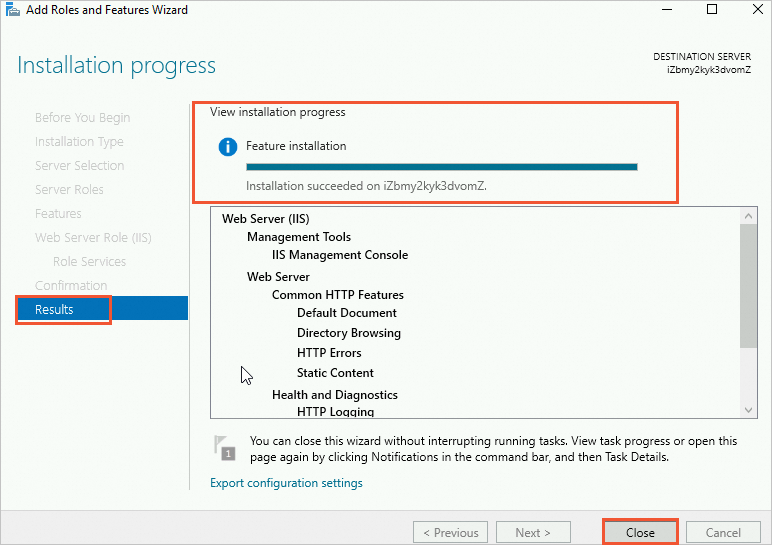Click the 'Feature installation' label
This screenshot has height=545, width=772.
pos(296,146)
